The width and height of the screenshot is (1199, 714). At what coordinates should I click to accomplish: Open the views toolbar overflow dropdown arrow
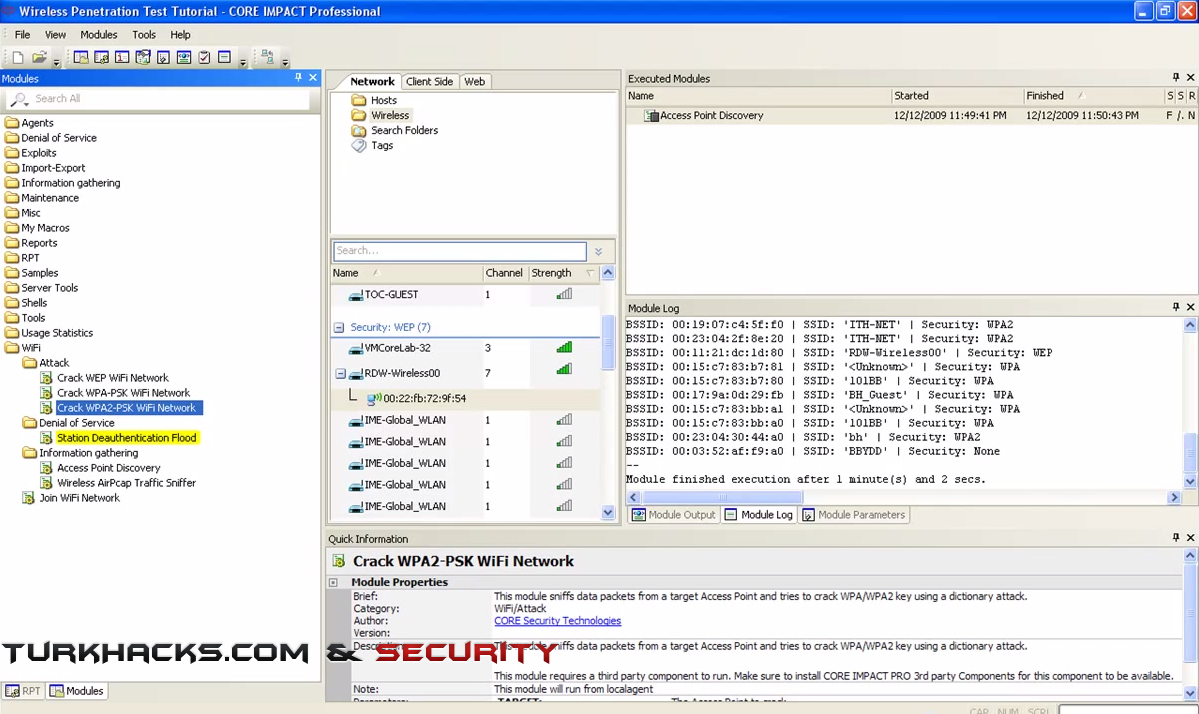click(243, 62)
